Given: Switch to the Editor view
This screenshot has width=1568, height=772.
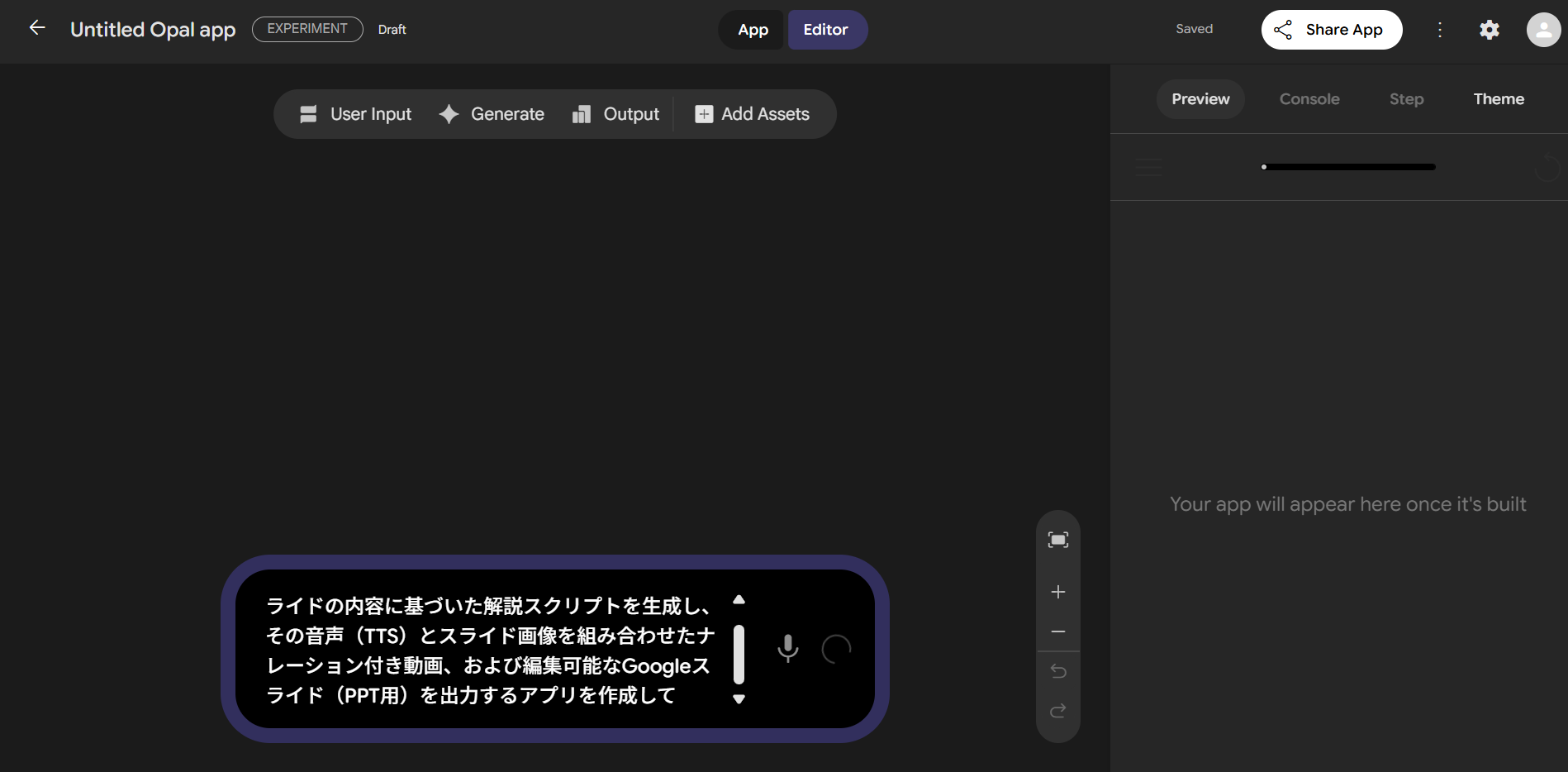Looking at the screenshot, I should click(826, 30).
